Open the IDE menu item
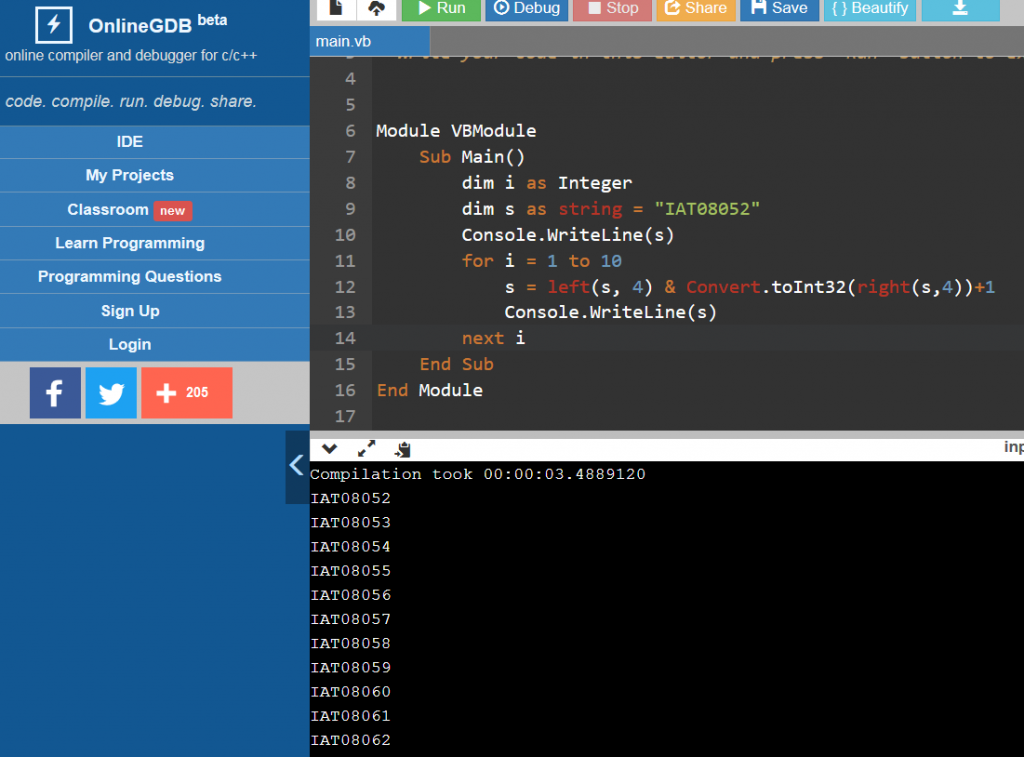This screenshot has width=1024, height=757. pos(155,142)
